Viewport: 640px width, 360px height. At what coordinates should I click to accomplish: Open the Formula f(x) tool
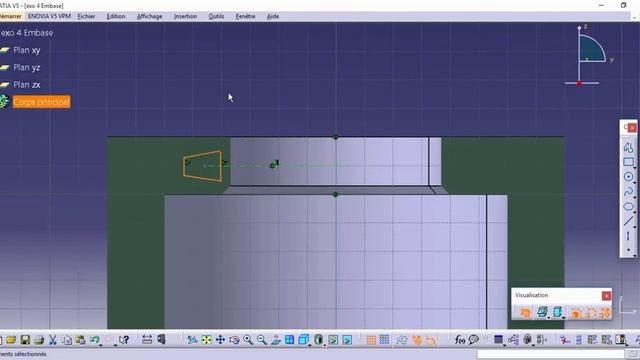pos(460,340)
